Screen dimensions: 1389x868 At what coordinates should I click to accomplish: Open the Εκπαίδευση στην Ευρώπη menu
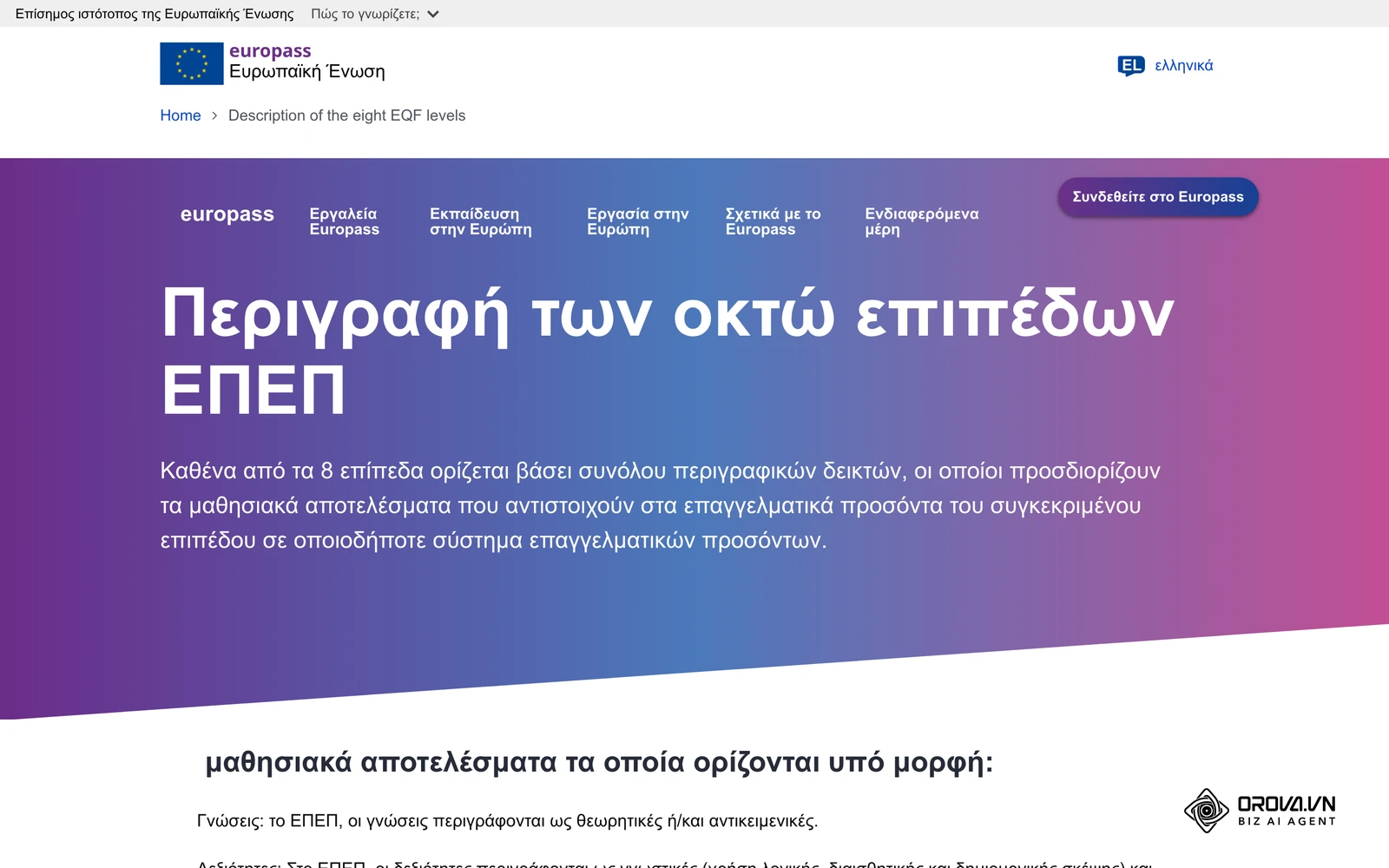(x=481, y=221)
